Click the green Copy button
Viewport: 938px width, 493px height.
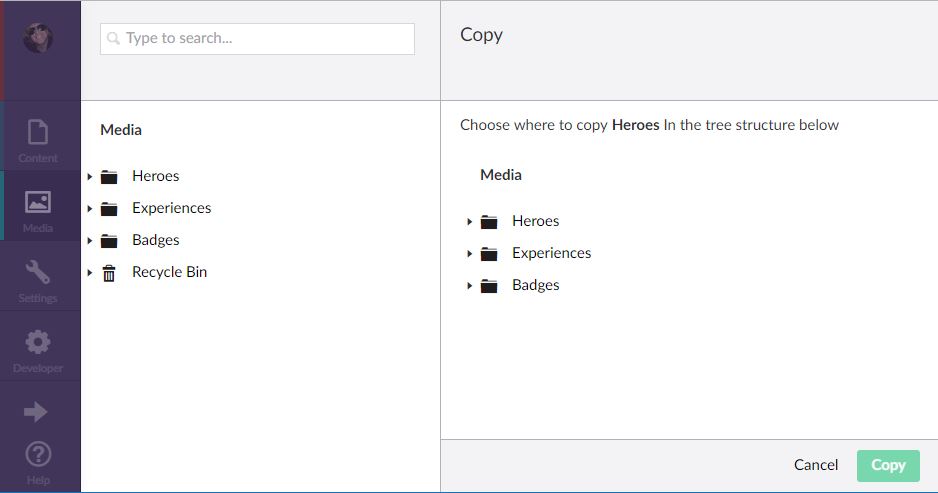[887, 465]
